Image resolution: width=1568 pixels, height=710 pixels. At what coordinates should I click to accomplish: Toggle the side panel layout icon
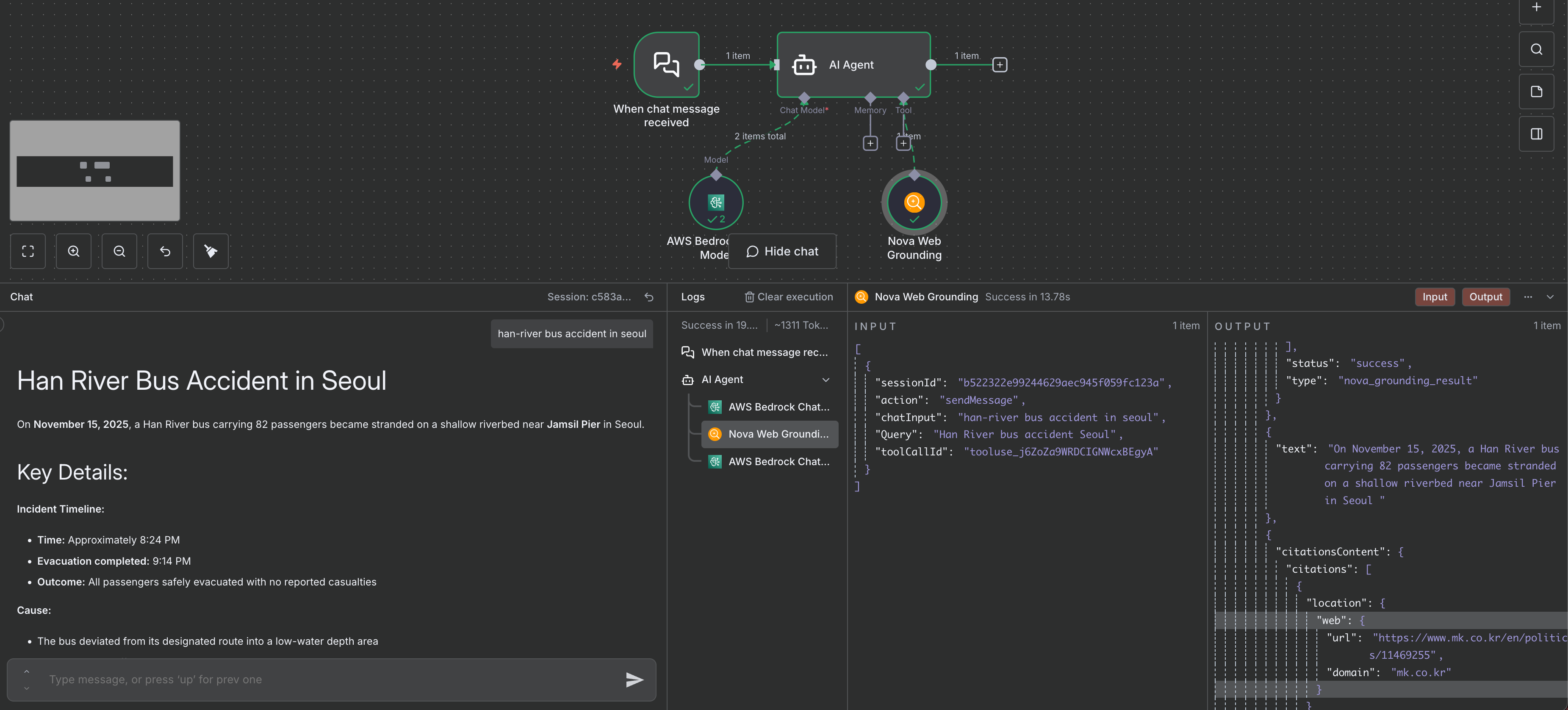pos(1536,134)
